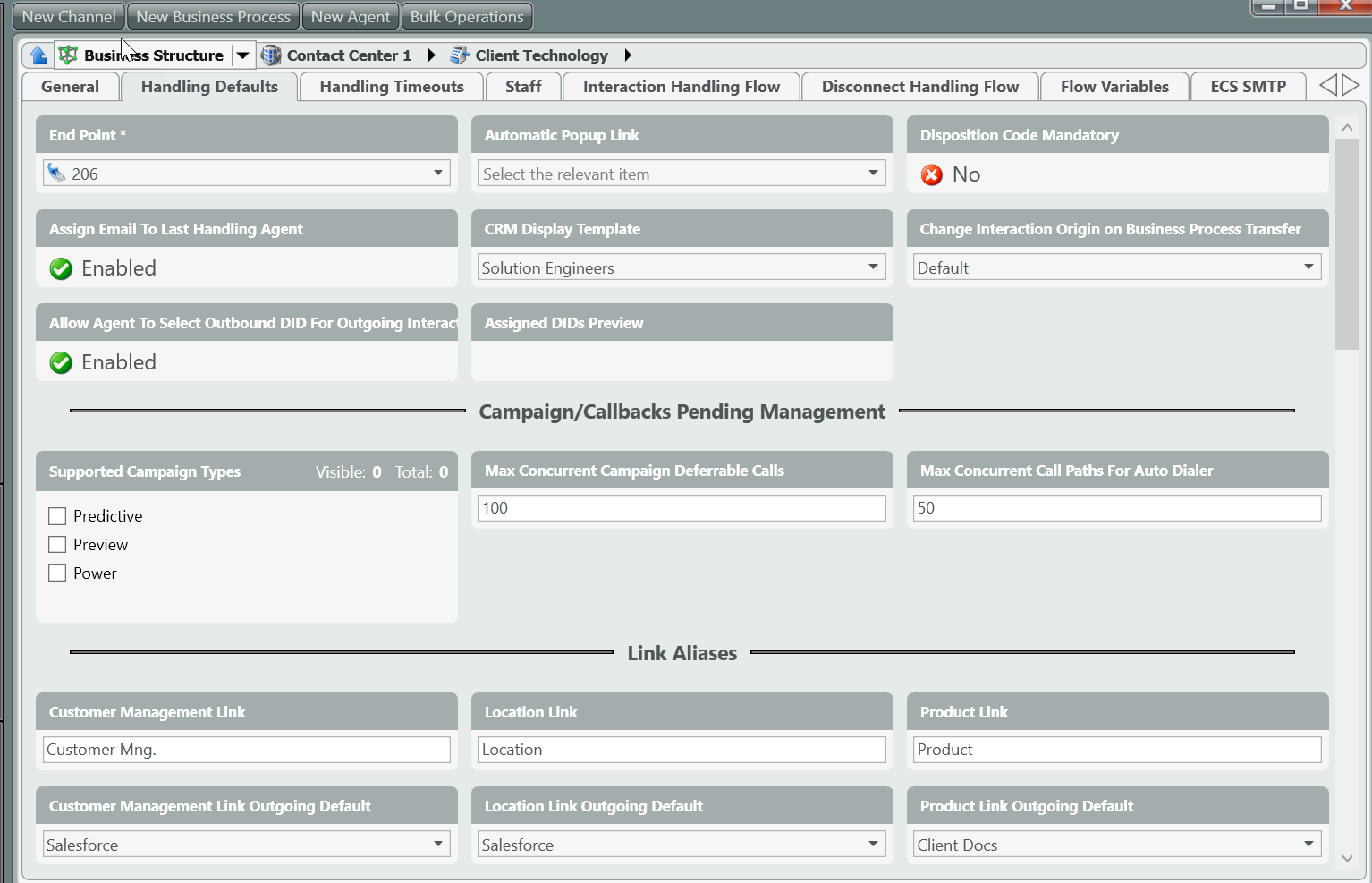Open Automatic Popup Link dropdown
Screen dimensions: 1372x883
873,174
